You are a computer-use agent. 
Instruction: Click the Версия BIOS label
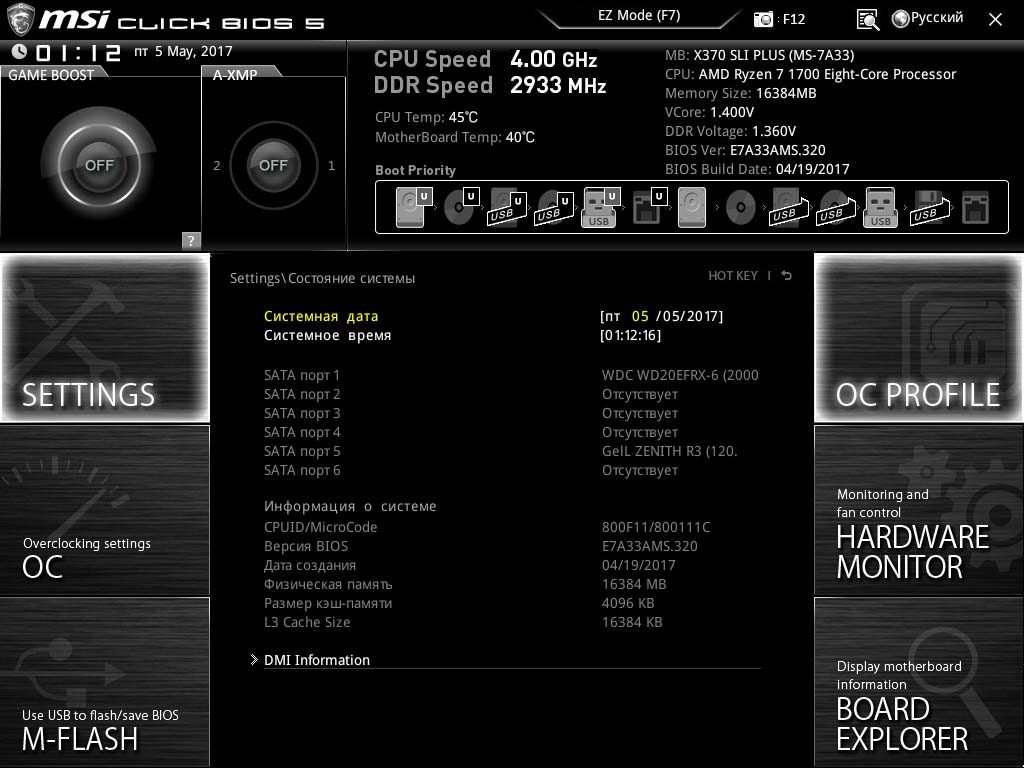tap(306, 546)
